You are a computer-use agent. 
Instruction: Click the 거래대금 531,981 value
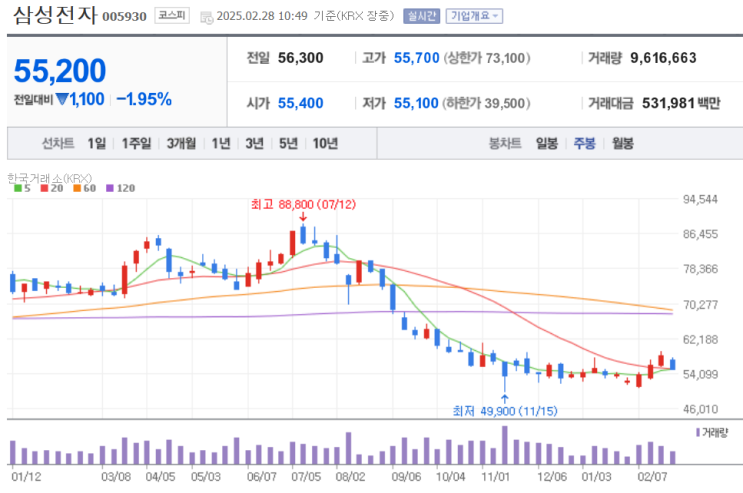coord(669,103)
